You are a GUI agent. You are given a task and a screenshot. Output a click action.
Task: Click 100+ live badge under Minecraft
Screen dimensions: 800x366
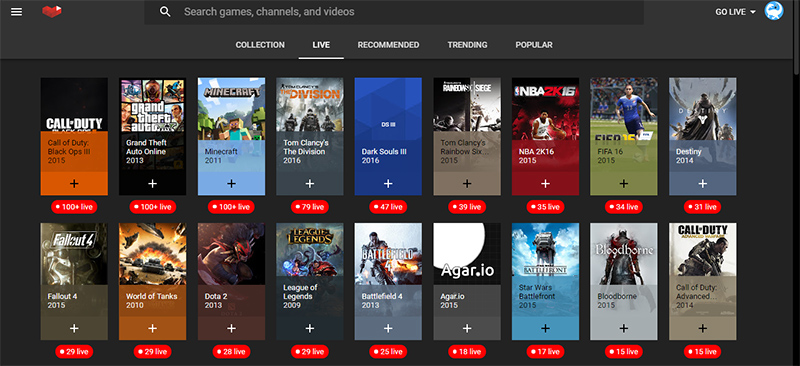pos(231,207)
